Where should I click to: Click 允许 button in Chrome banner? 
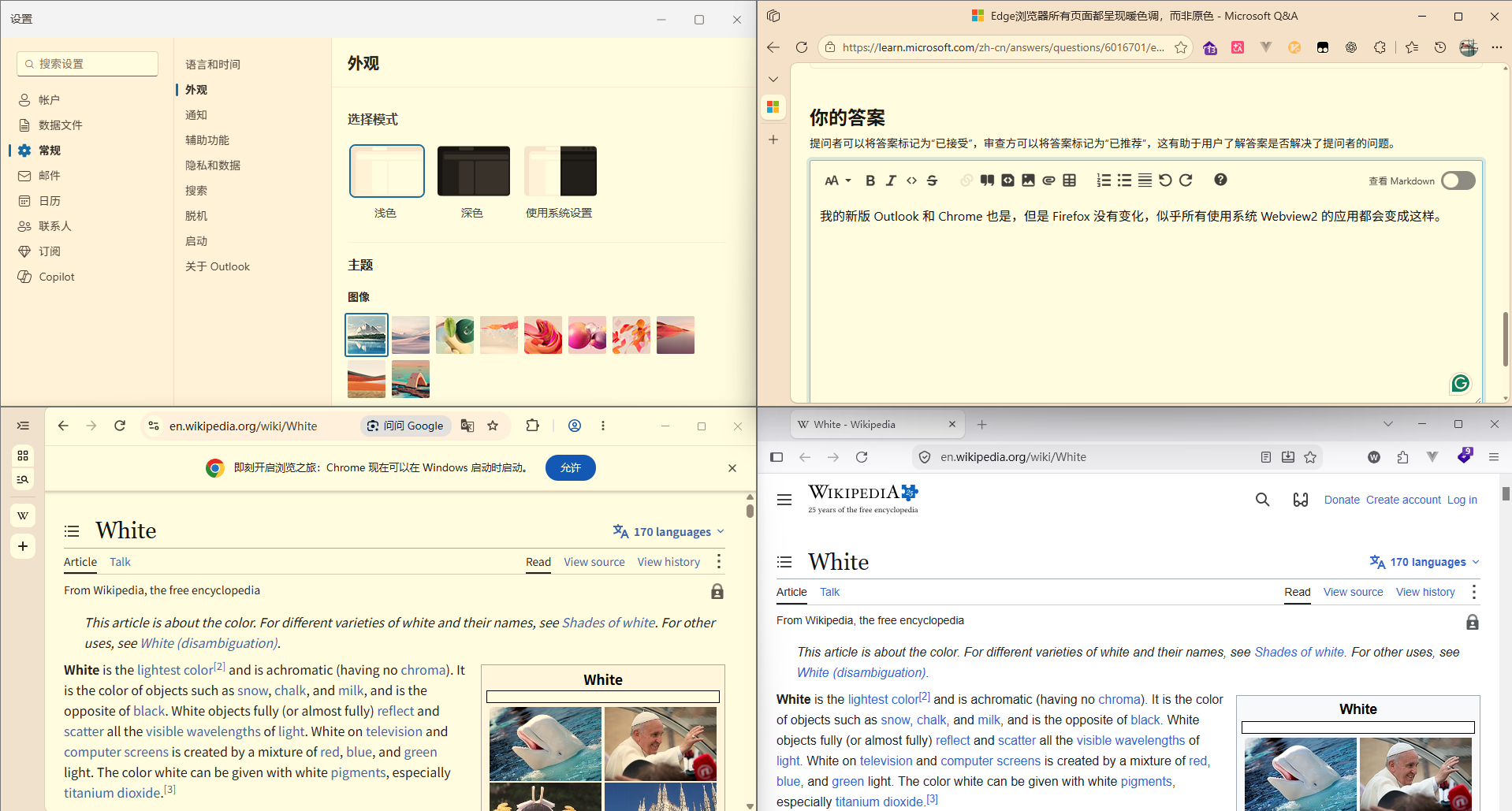pyautogui.click(x=571, y=468)
